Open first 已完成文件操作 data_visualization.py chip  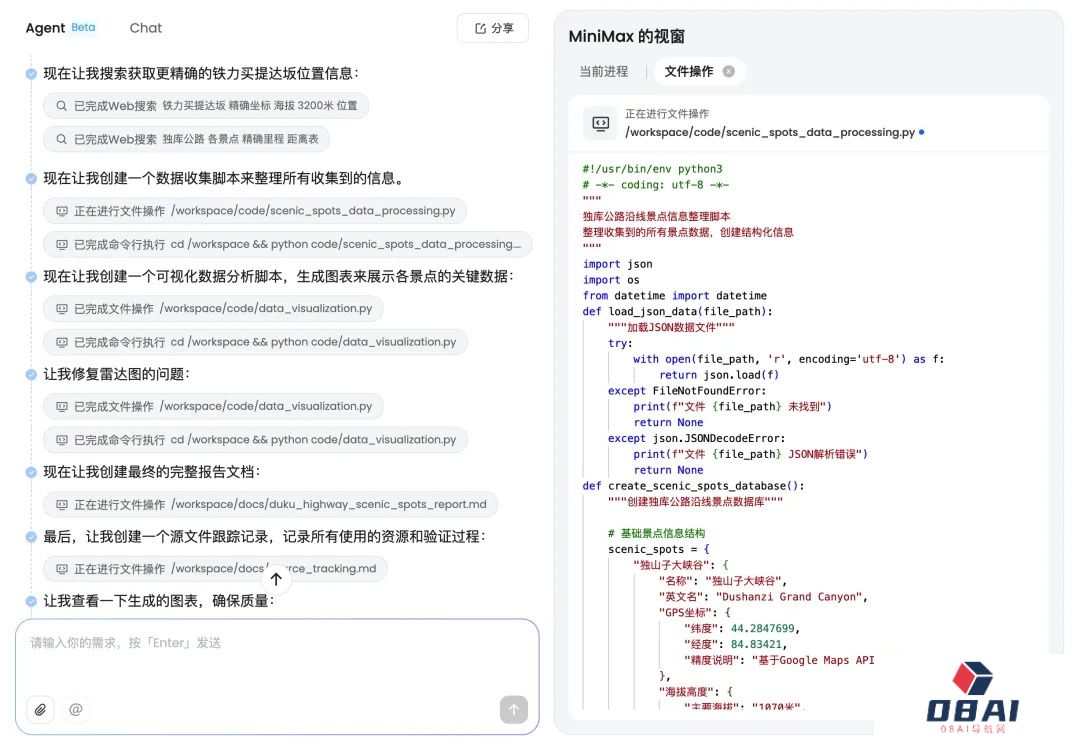click(x=214, y=309)
